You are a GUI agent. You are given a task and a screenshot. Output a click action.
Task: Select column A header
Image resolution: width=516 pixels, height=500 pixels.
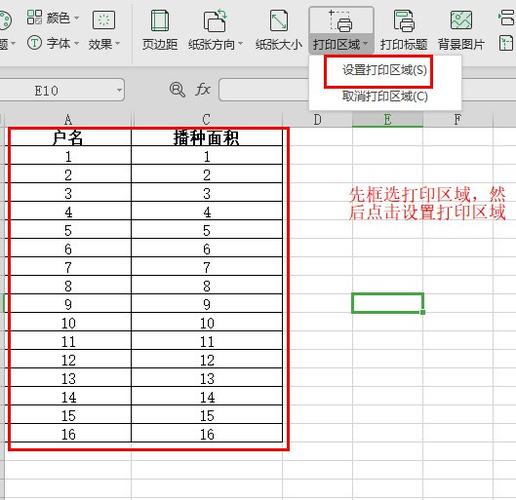click(68, 119)
